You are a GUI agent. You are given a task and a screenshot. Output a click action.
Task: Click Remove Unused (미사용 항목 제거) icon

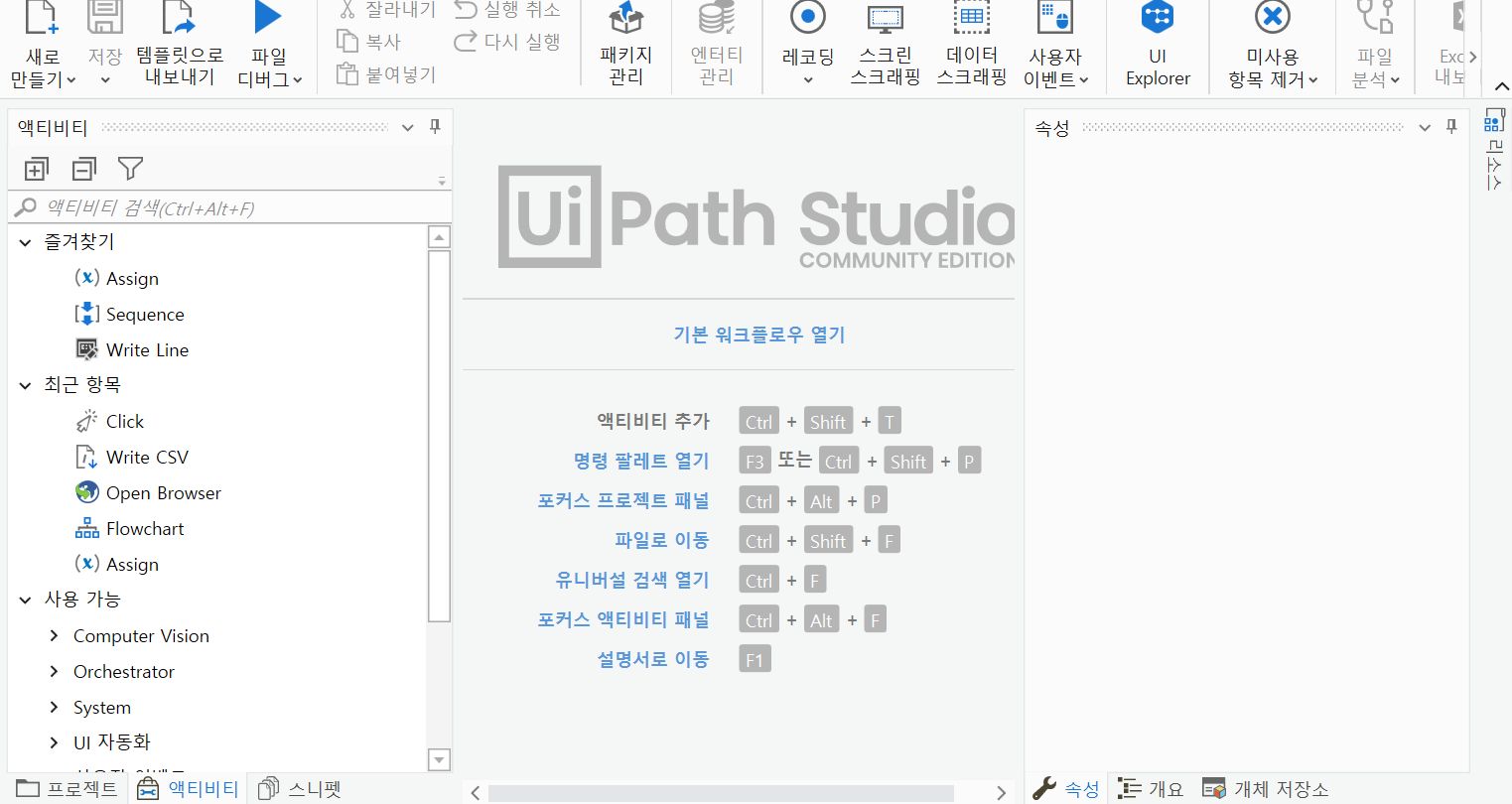point(1273,17)
